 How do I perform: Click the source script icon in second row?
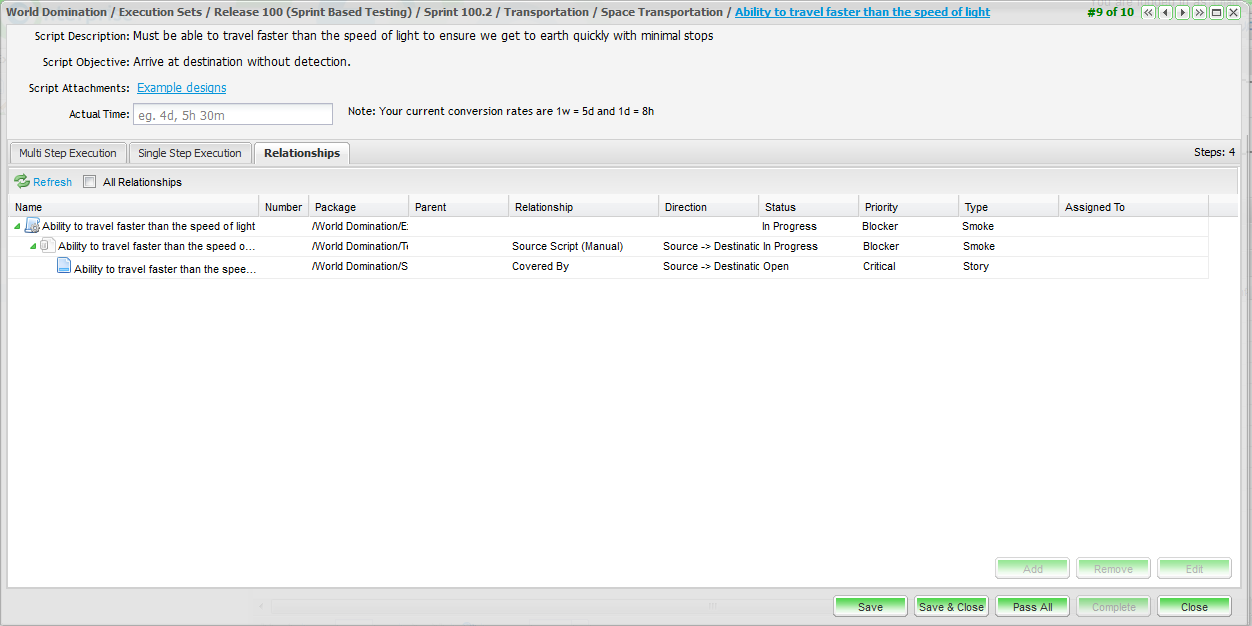coord(47,246)
